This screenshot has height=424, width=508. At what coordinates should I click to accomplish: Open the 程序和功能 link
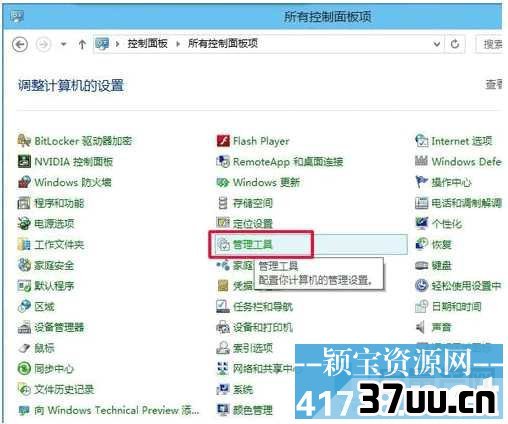tap(59, 203)
